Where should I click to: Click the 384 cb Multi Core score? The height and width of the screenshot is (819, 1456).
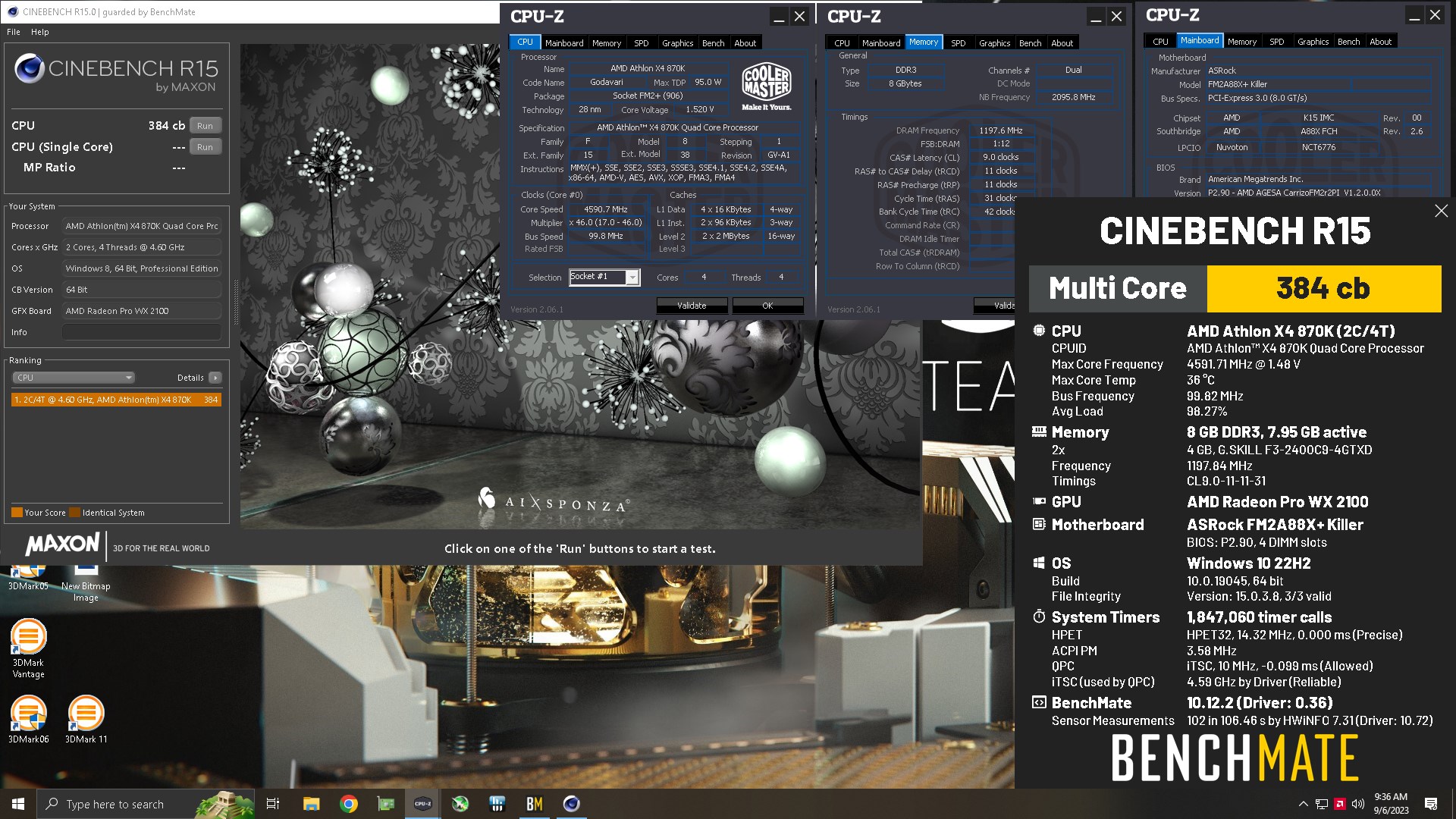1323,288
